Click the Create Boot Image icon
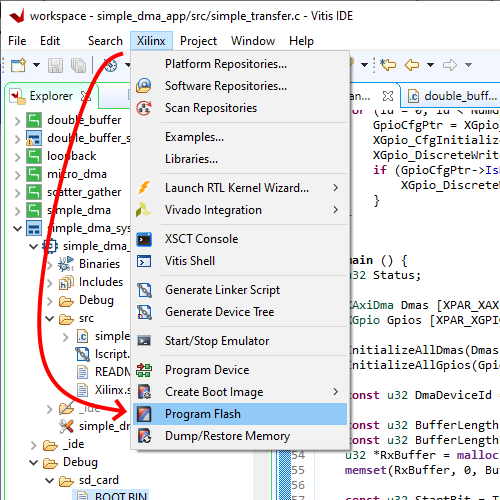This screenshot has height=500, width=500. tap(145, 392)
